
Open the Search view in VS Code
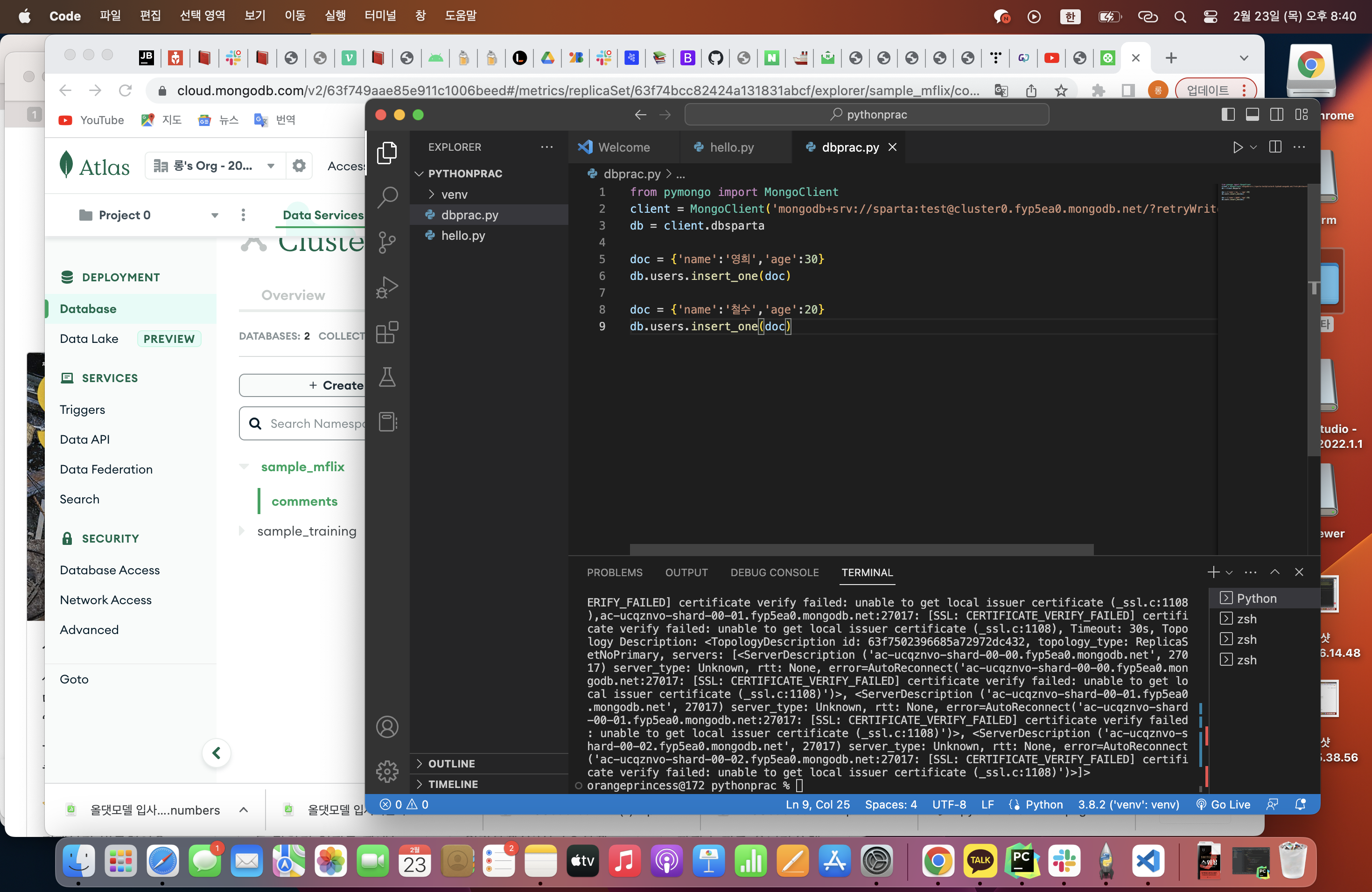click(387, 197)
